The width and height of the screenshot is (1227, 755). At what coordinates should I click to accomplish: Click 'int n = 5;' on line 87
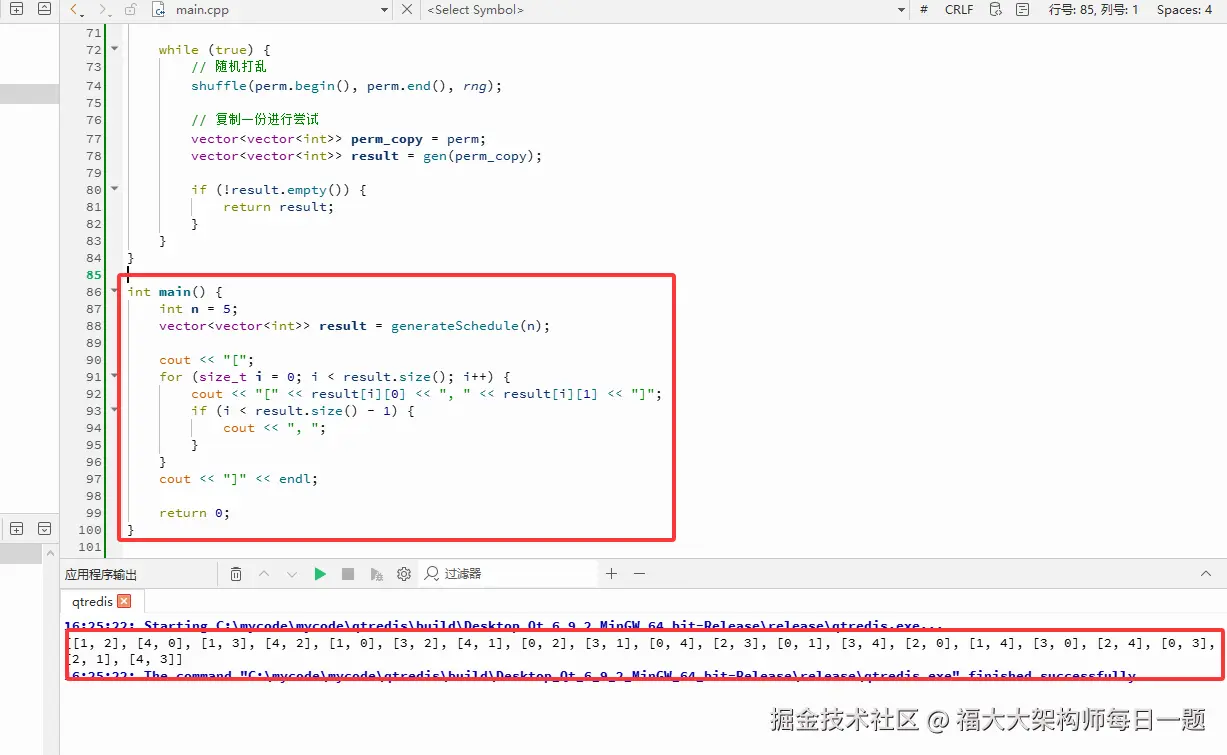pyautogui.click(x=198, y=309)
